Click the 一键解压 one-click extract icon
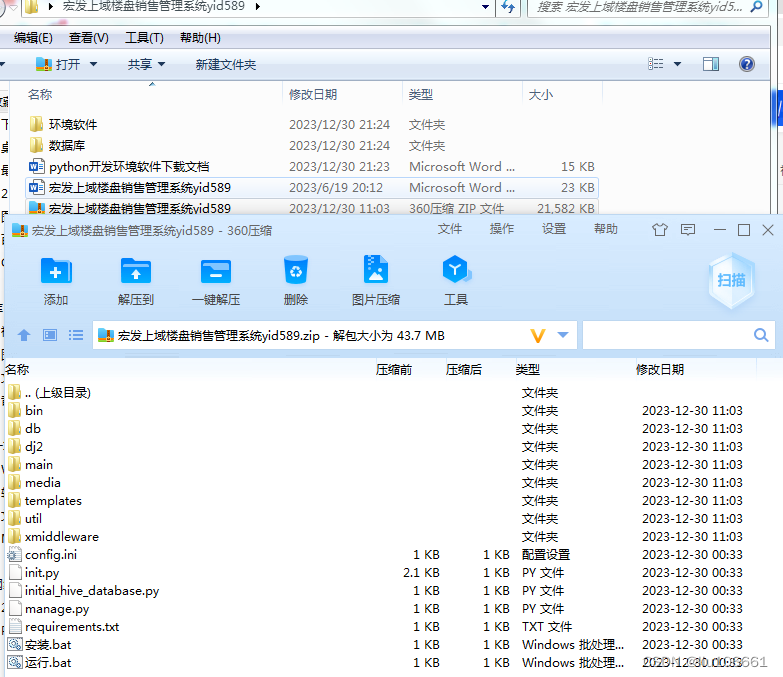This screenshot has height=677, width=783. tap(216, 271)
